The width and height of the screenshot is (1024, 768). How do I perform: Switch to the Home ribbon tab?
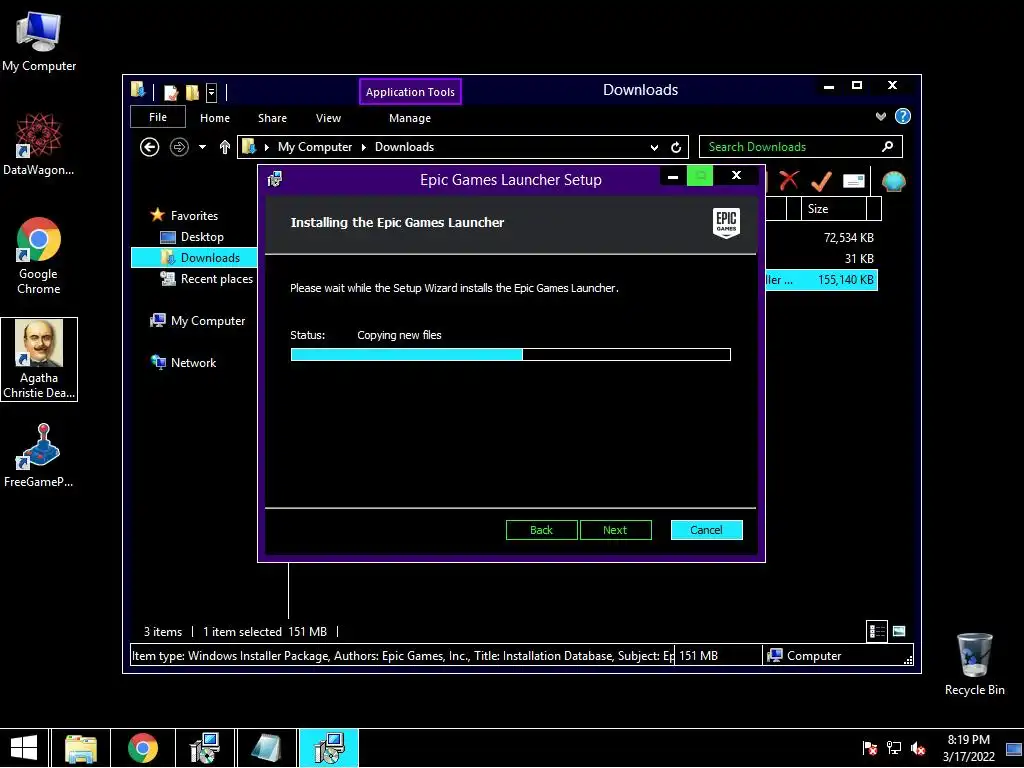215,118
